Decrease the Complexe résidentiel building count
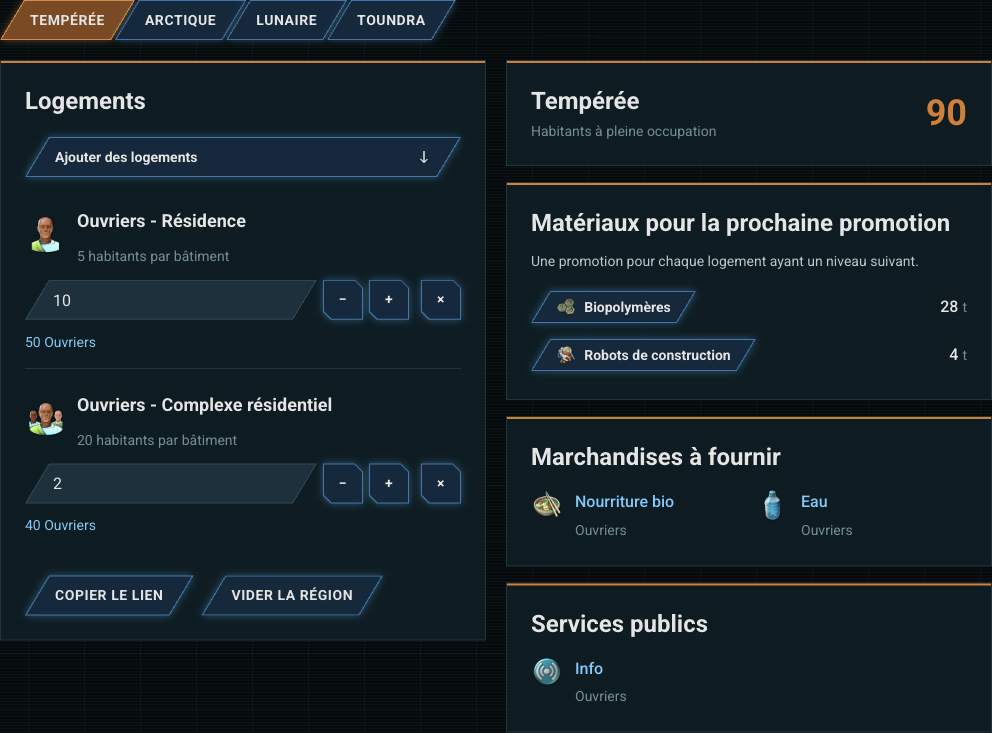 point(343,483)
